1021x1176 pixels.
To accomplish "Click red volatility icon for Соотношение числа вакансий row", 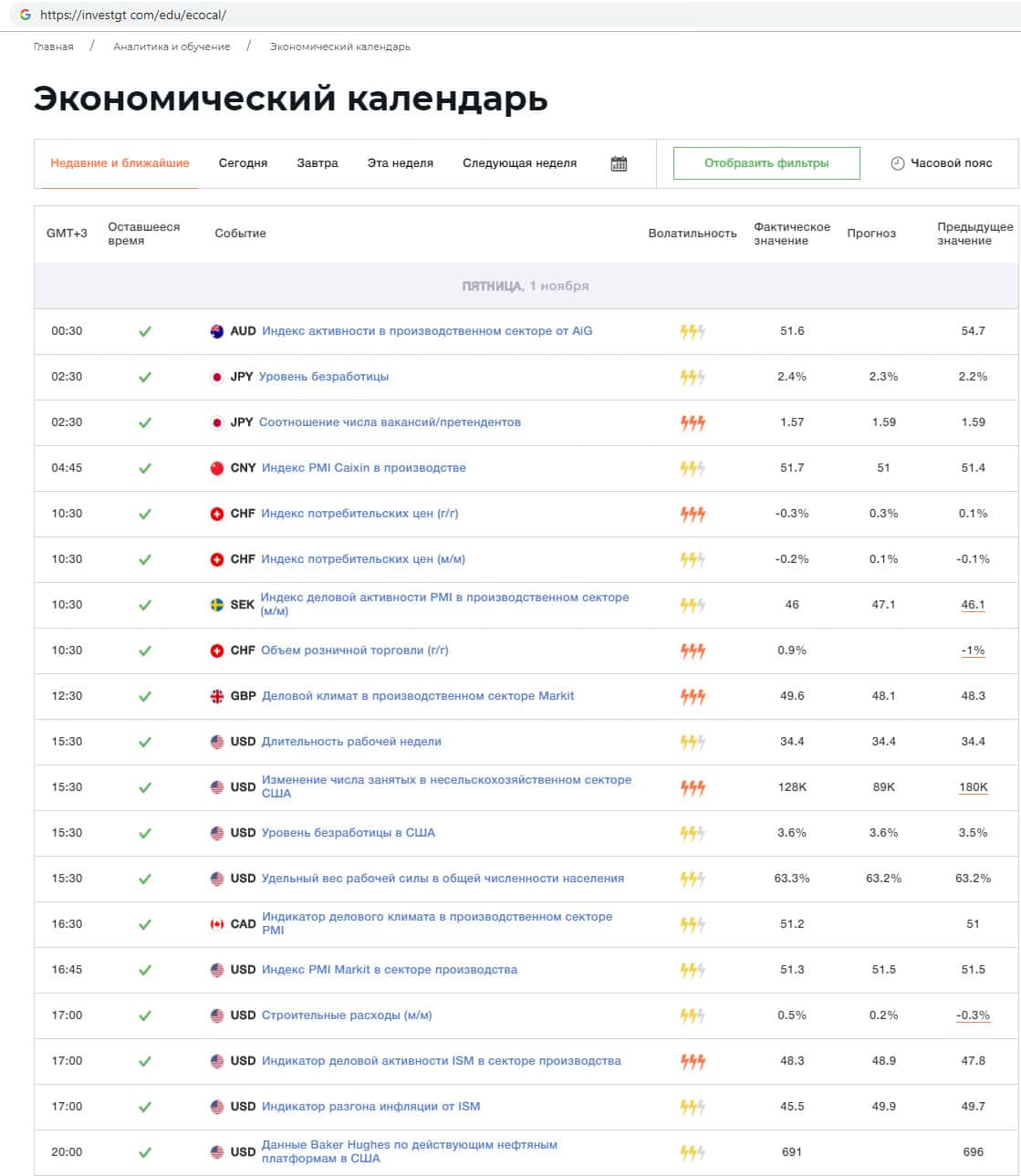I will tap(693, 422).
